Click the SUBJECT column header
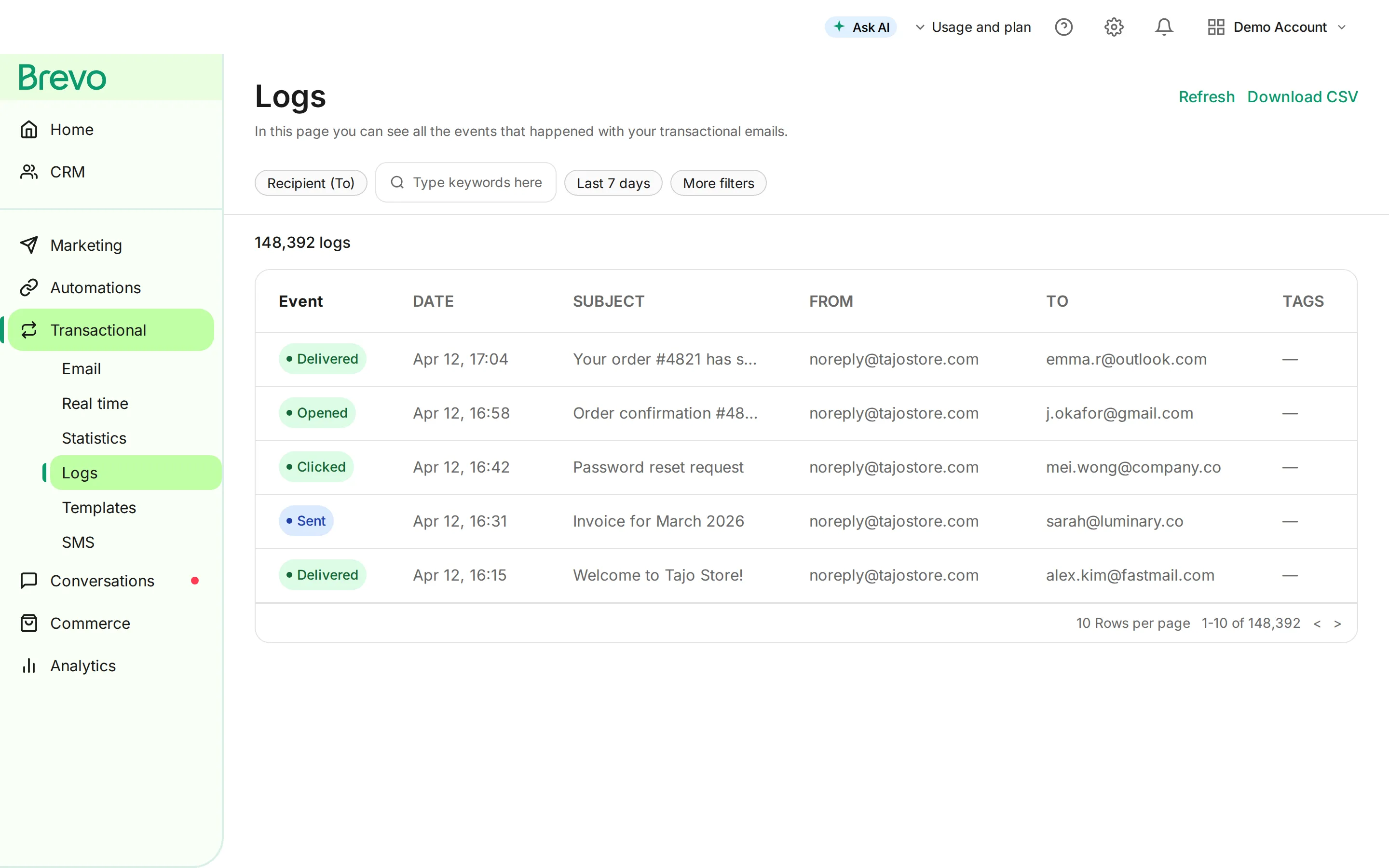 click(608, 301)
